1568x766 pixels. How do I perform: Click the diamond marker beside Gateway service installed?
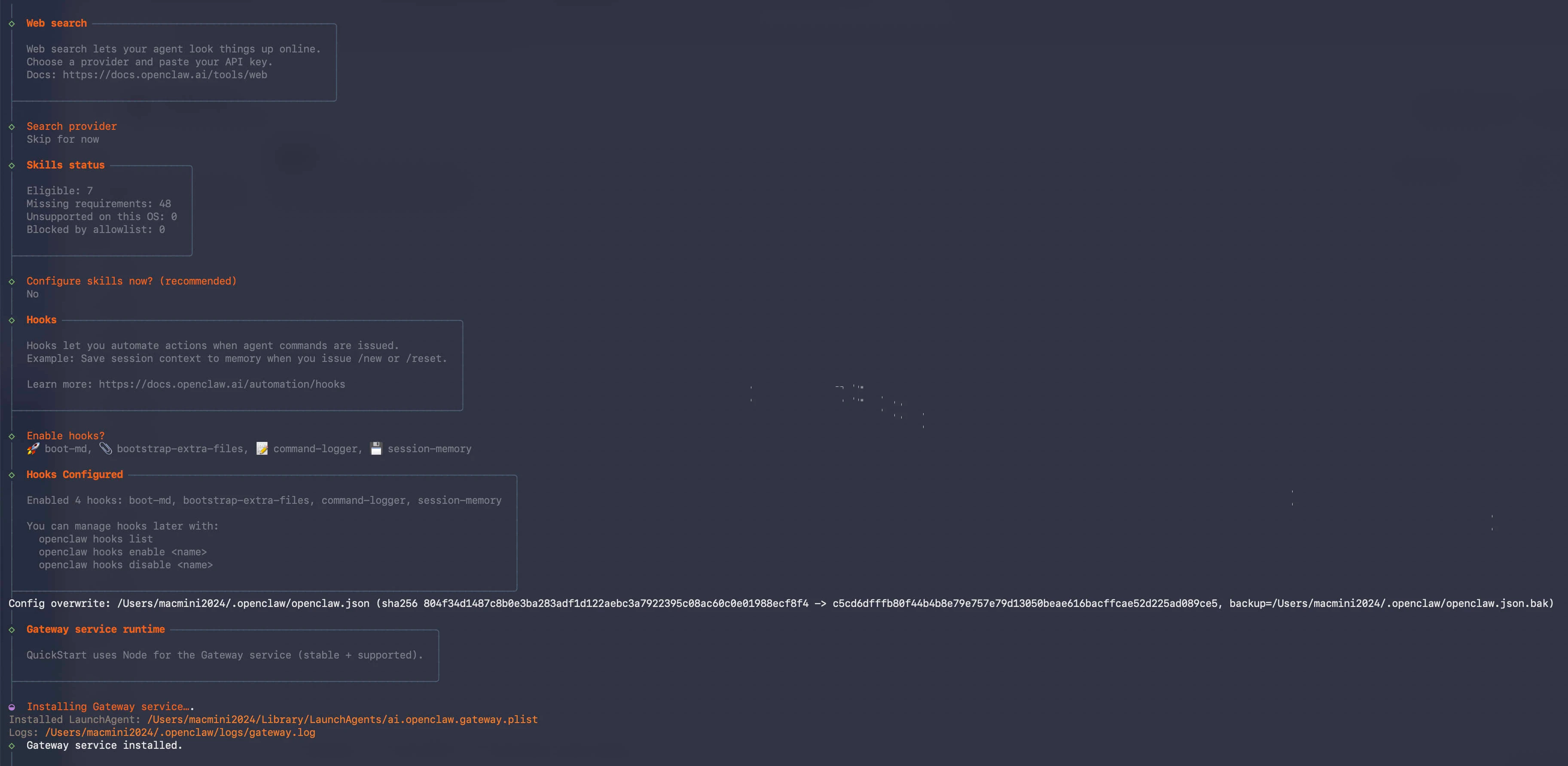click(12, 746)
